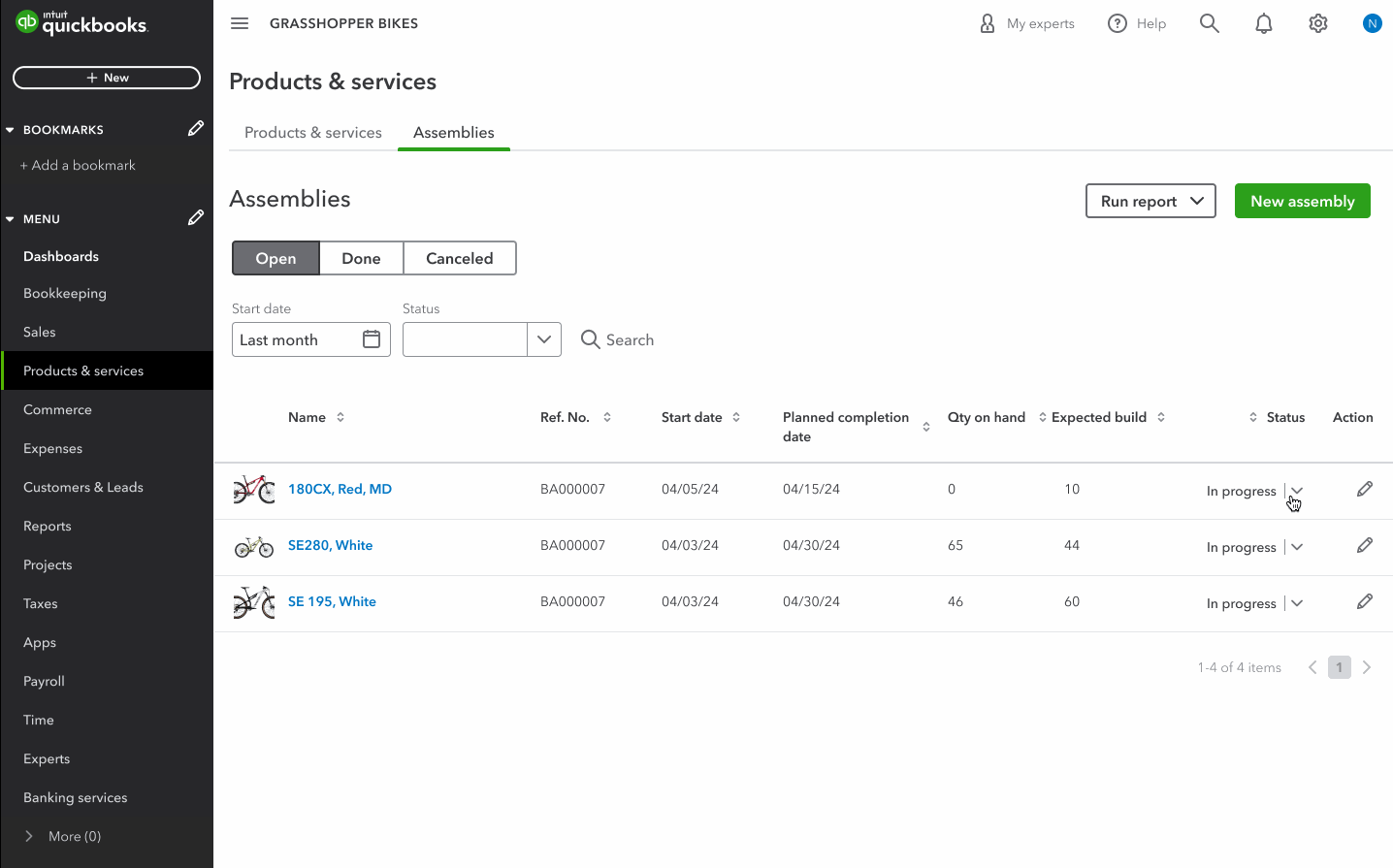The height and width of the screenshot is (868, 1393).
Task: Open the Run report dropdown
Action: point(1150,201)
